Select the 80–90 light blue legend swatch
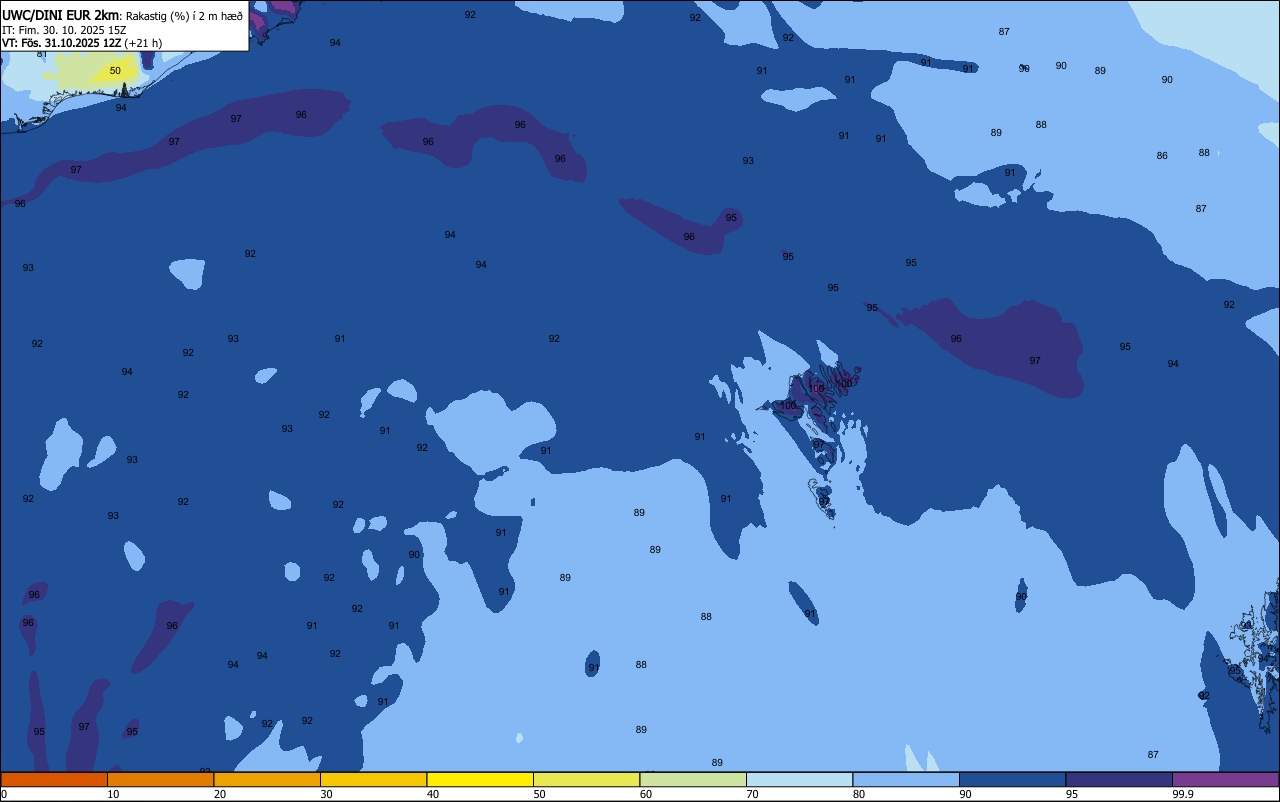This screenshot has width=1280, height=802. (x=906, y=779)
